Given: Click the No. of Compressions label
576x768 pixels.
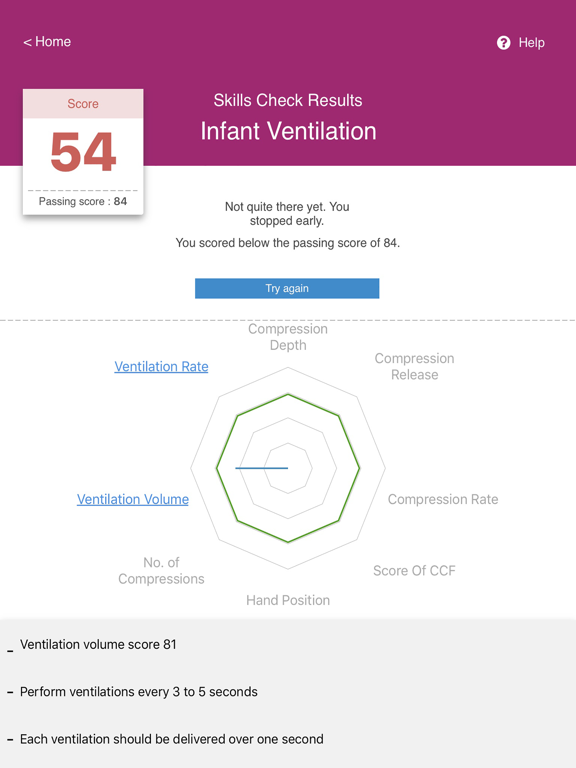Looking at the screenshot, I should pyautogui.click(x=161, y=571).
